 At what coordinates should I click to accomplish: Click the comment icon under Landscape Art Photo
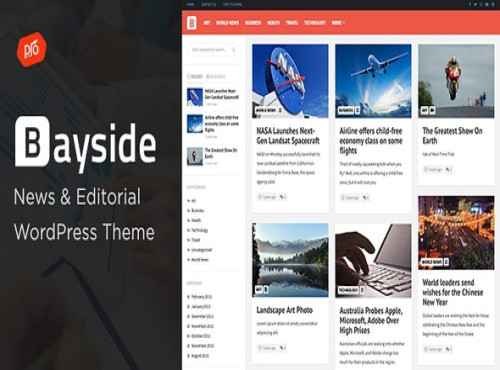pos(282,348)
